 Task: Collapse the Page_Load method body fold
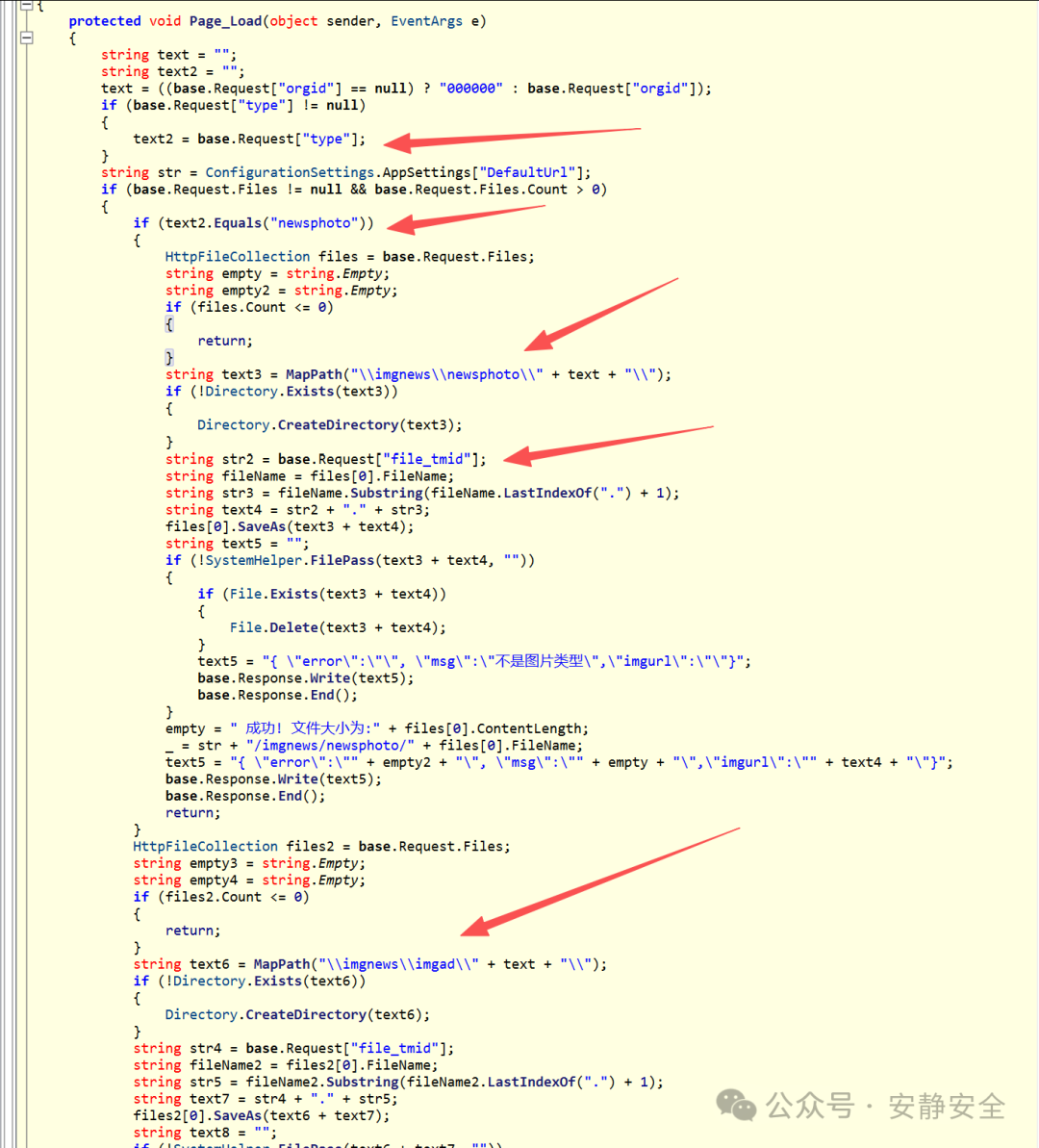click(26, 38)
